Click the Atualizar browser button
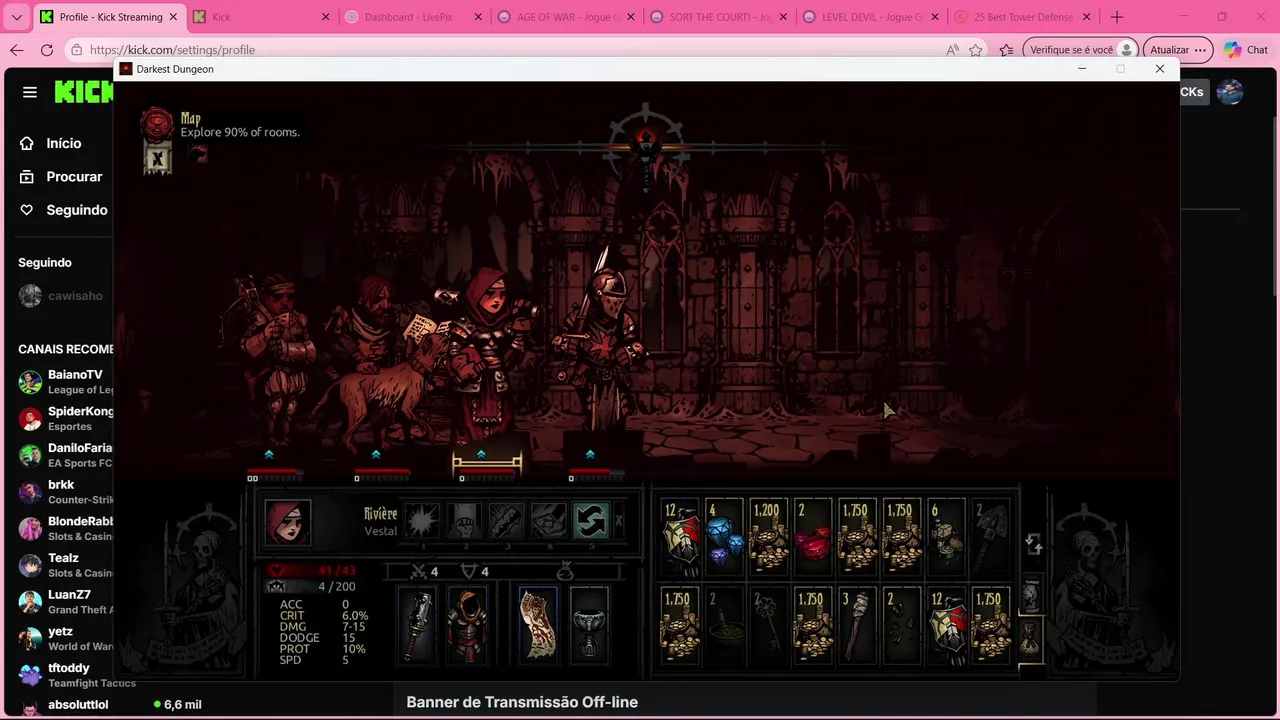Image resolution: width=1280 pixels, height=720 pixels. pos(1177,50)
